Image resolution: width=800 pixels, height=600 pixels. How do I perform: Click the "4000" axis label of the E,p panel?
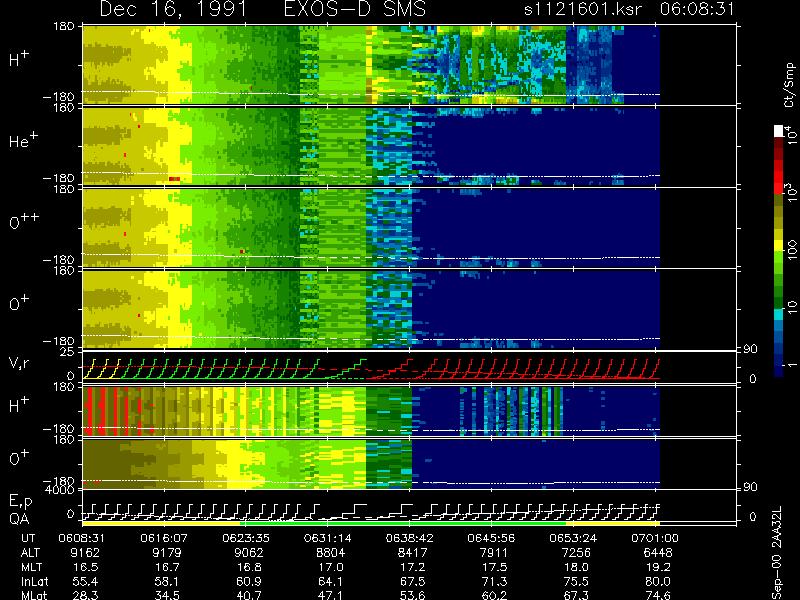click(x=61, y=490)
